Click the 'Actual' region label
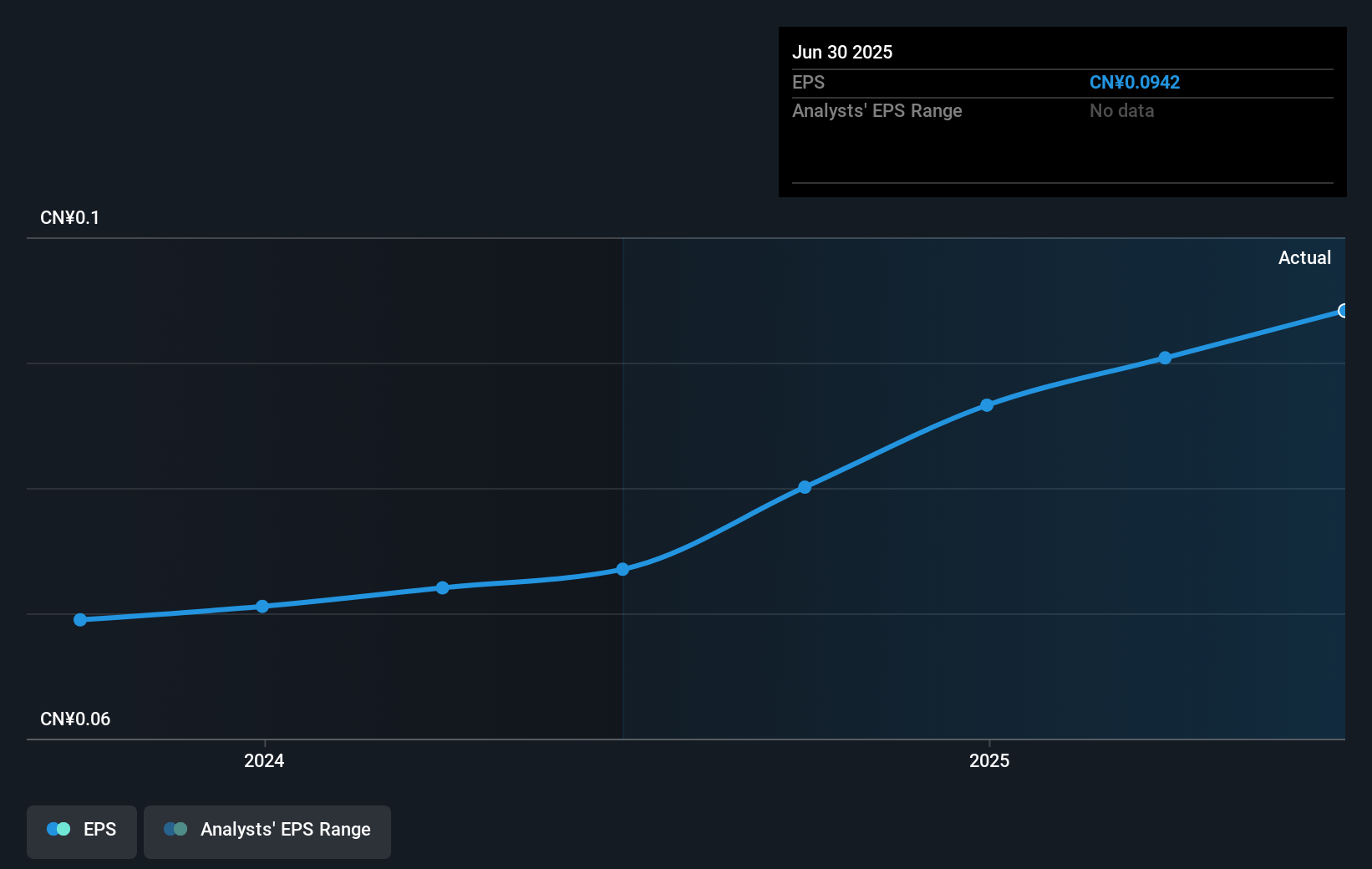 pos(1304,257)
